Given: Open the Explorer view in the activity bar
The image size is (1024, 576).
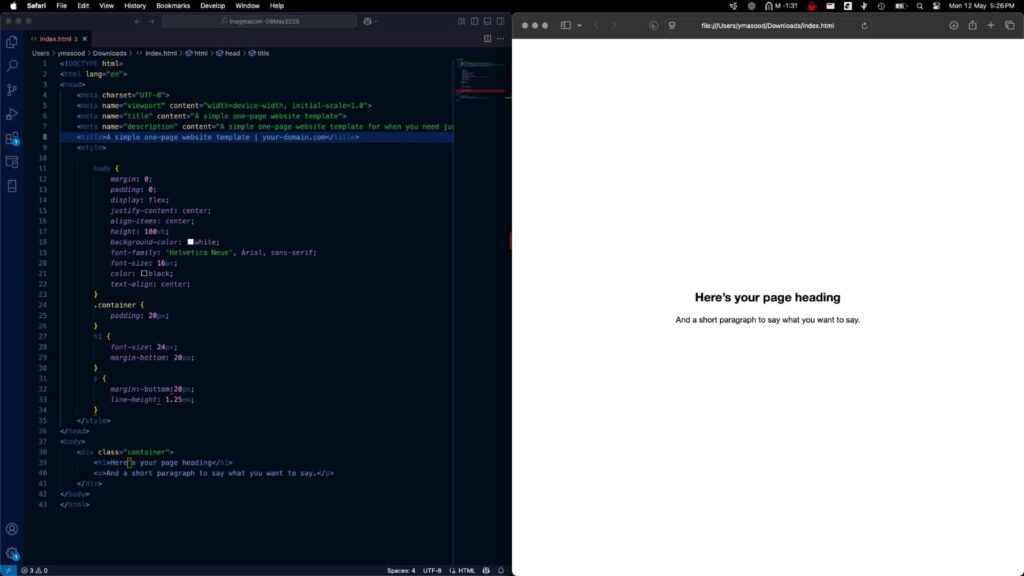Looking at the screenshot, I should click(12, 42).
